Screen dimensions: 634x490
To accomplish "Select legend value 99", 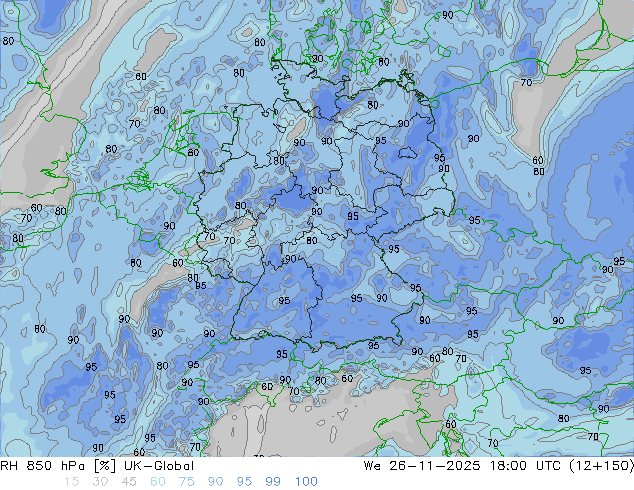I will click(x=273, y=482).
